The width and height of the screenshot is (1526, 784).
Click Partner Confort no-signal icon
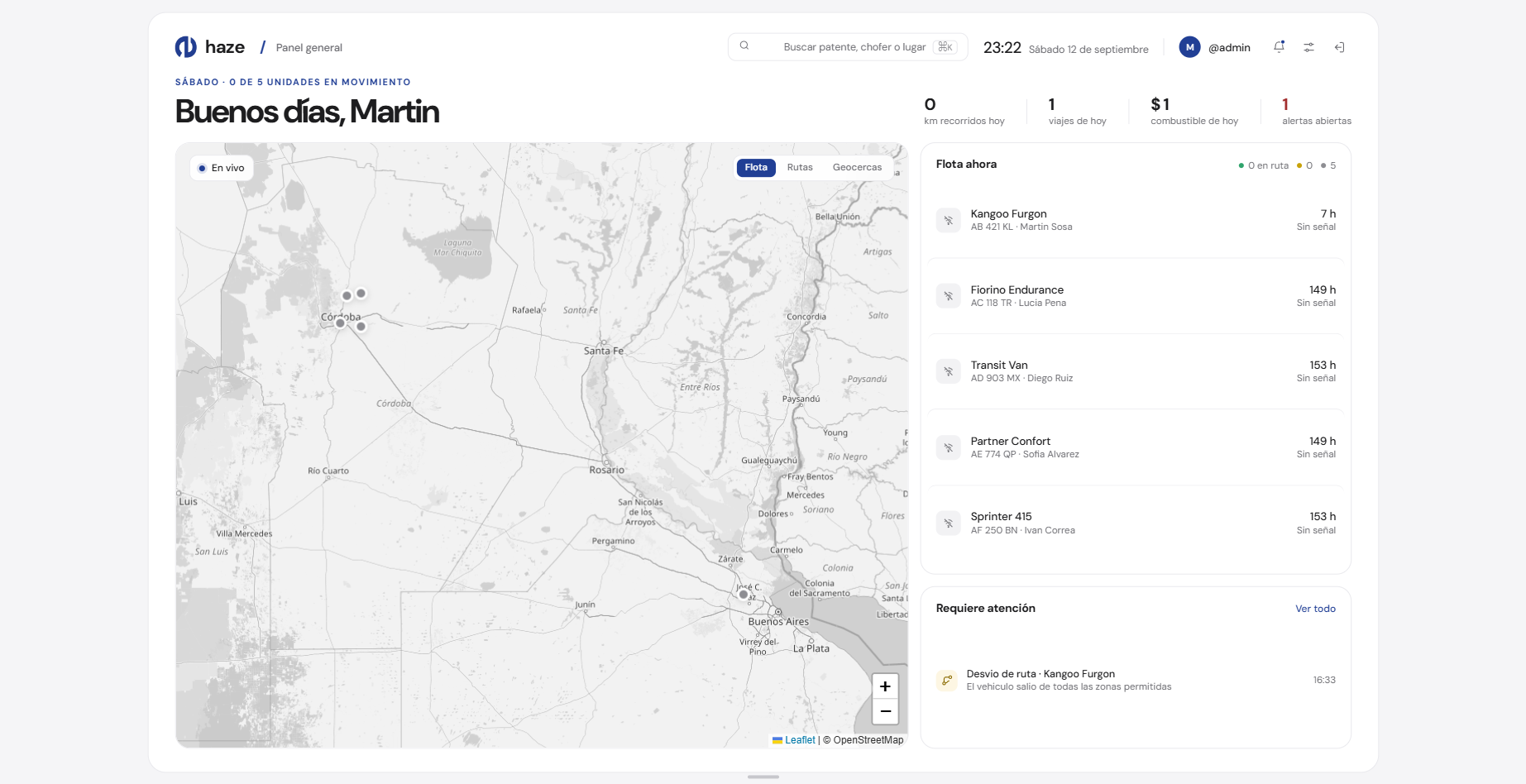click(949, 447)
